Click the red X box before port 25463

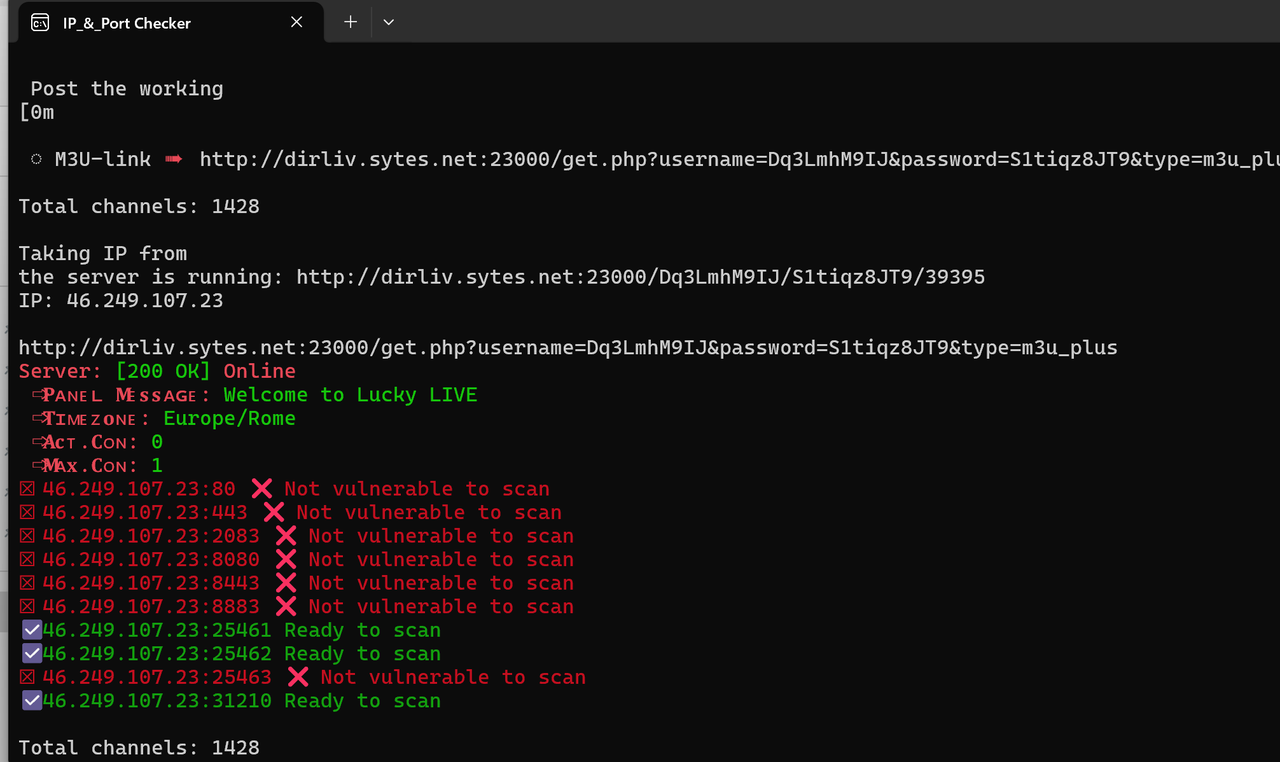[x=27, y=677]
